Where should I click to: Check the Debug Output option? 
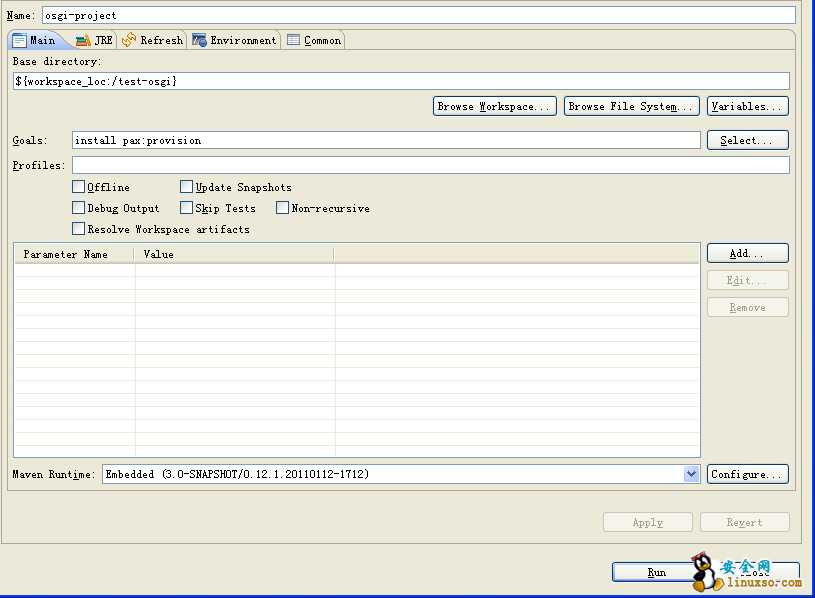coord(79,208)
